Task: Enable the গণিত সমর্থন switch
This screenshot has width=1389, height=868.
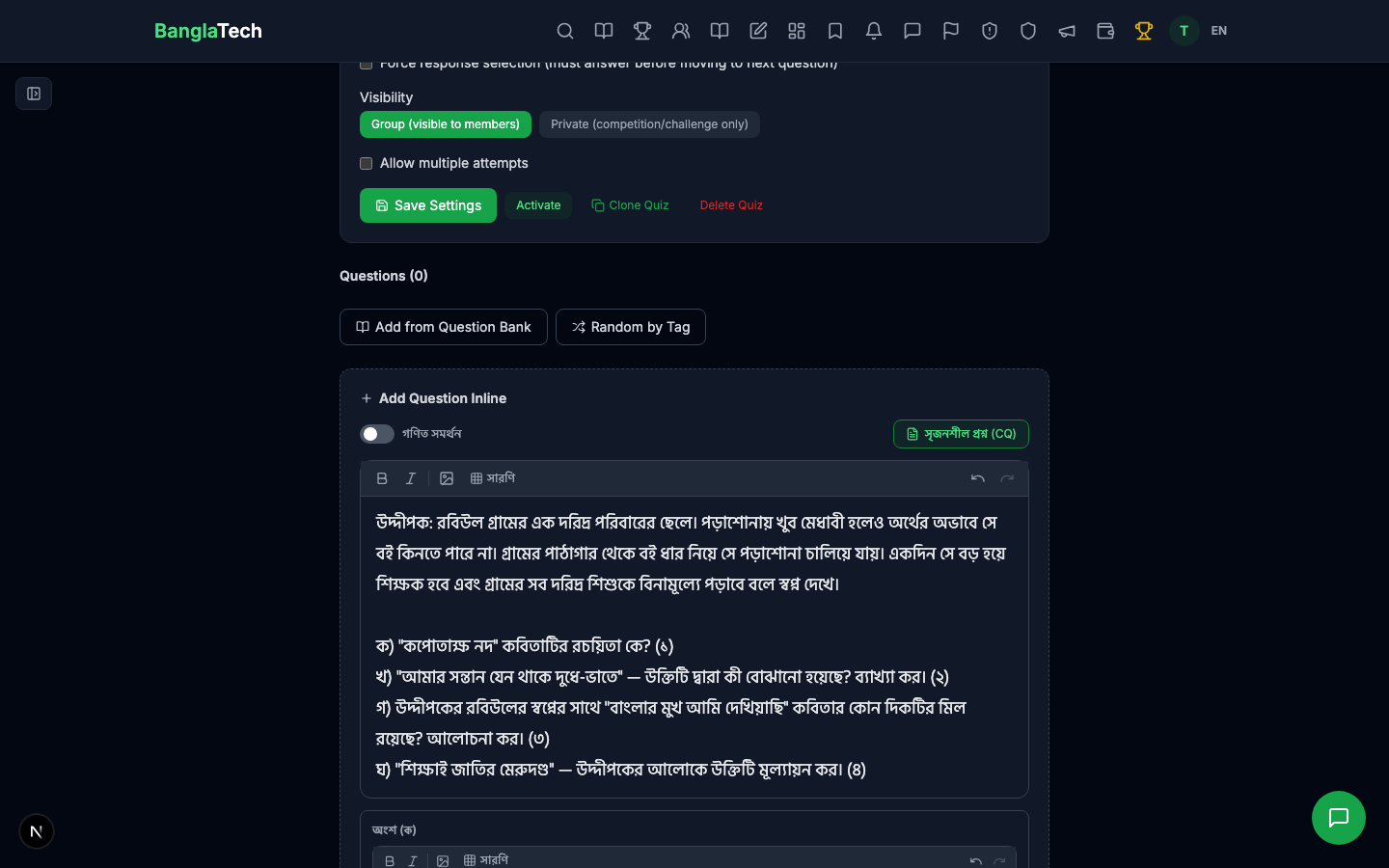Action: (x=377, y=434)
